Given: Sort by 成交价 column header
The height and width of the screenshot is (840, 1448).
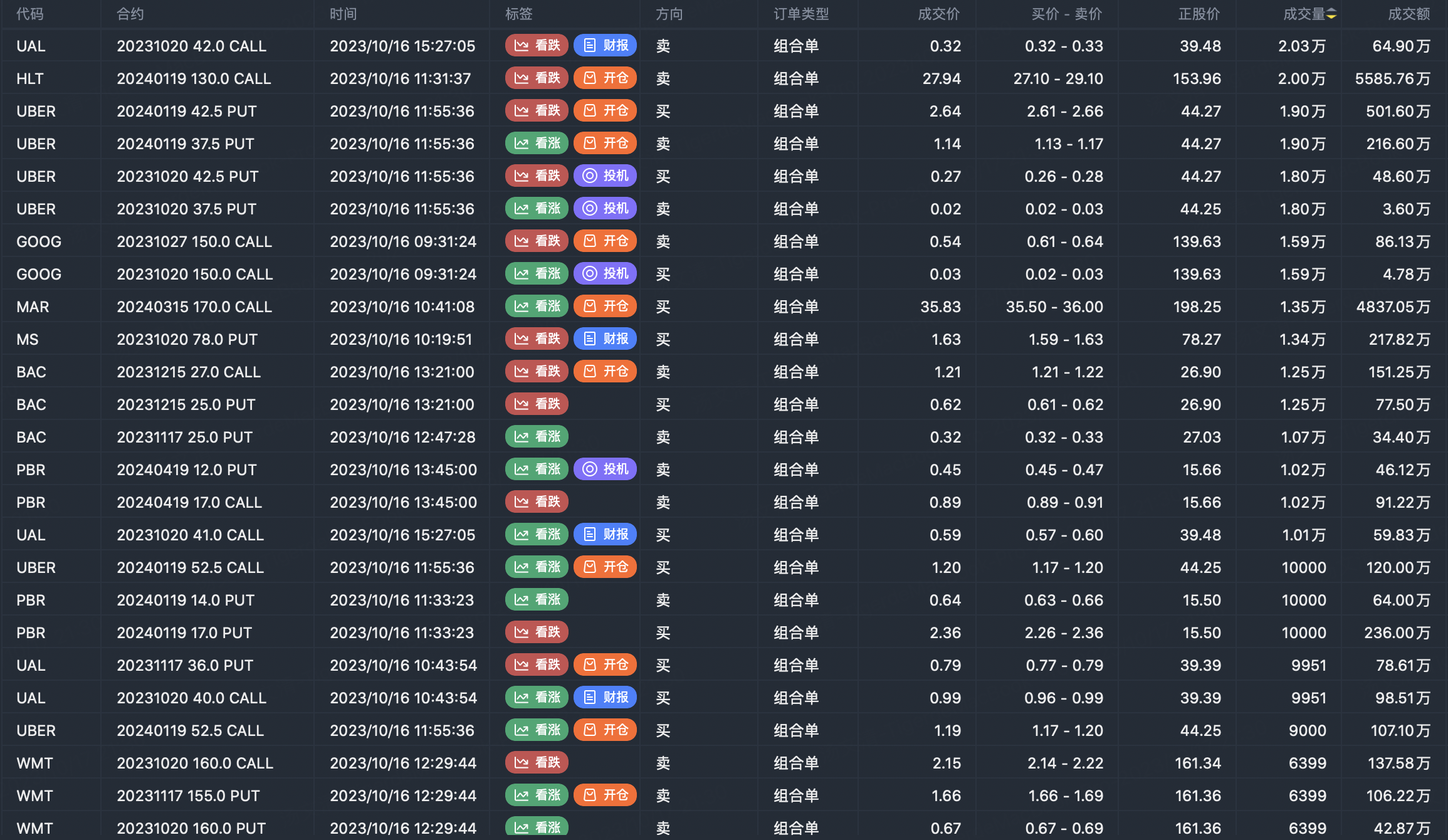Looking at the screenshot, I should pyautogui.click(x=939, y=14).
